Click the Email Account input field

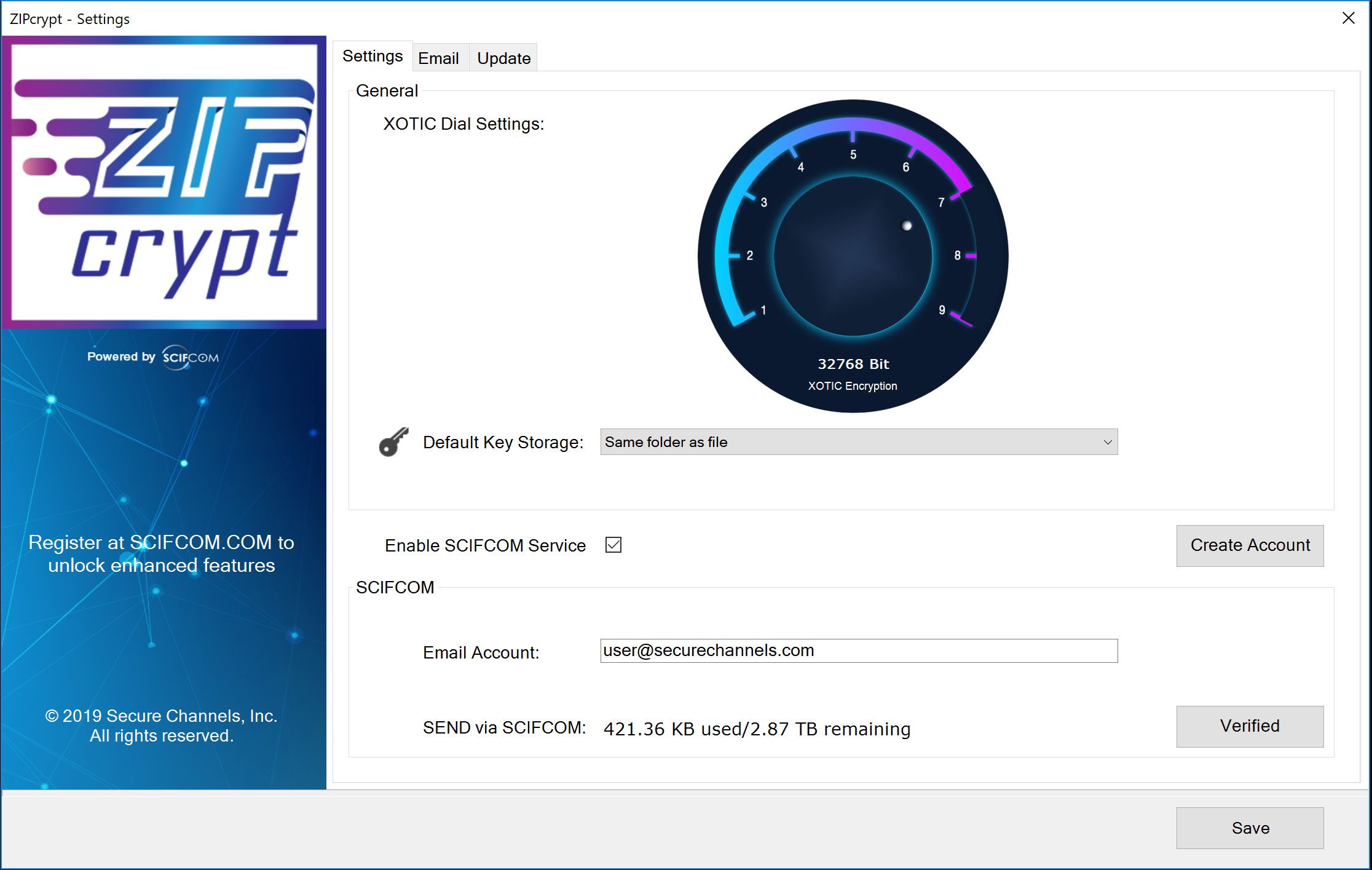click(x=859, y=650)
